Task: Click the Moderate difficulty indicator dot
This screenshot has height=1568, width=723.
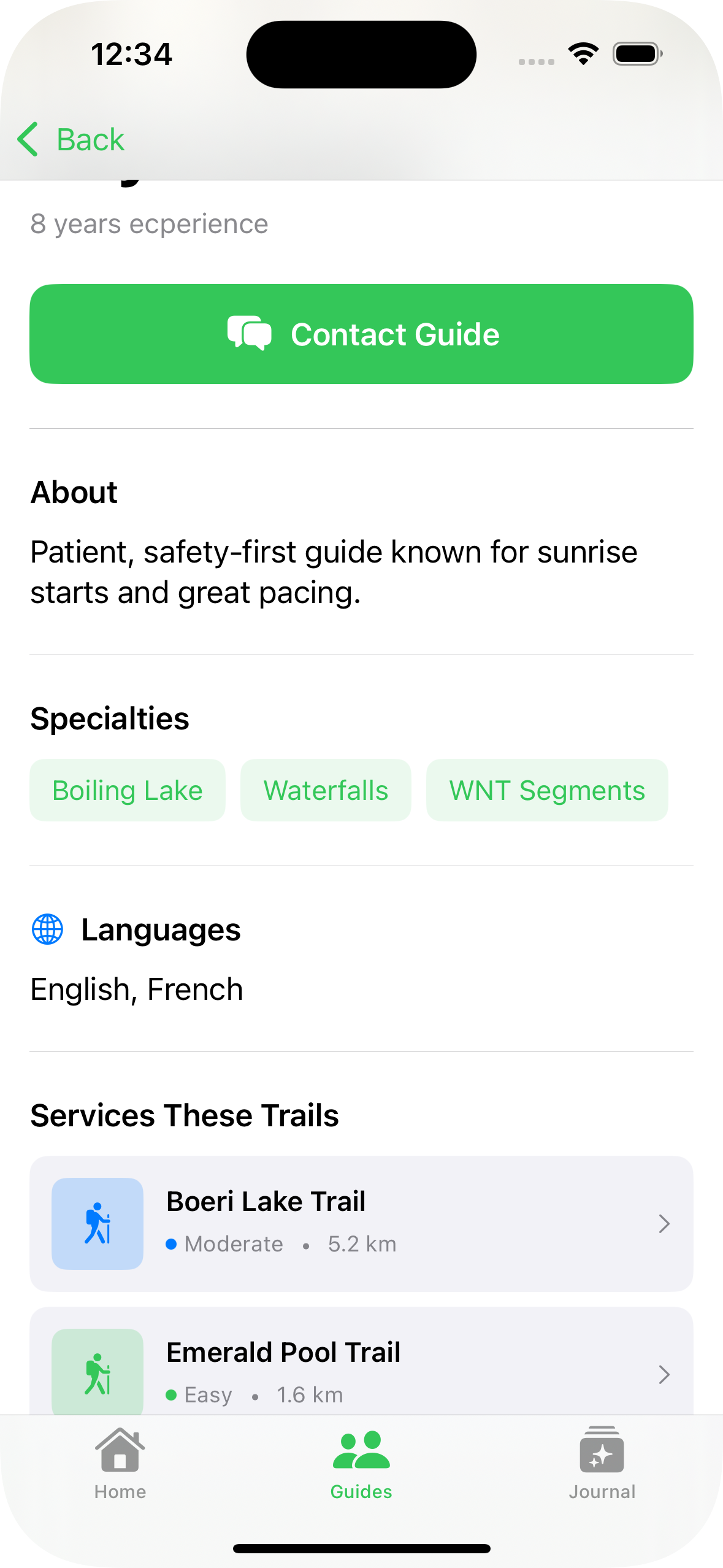Action: [172, 1243]
